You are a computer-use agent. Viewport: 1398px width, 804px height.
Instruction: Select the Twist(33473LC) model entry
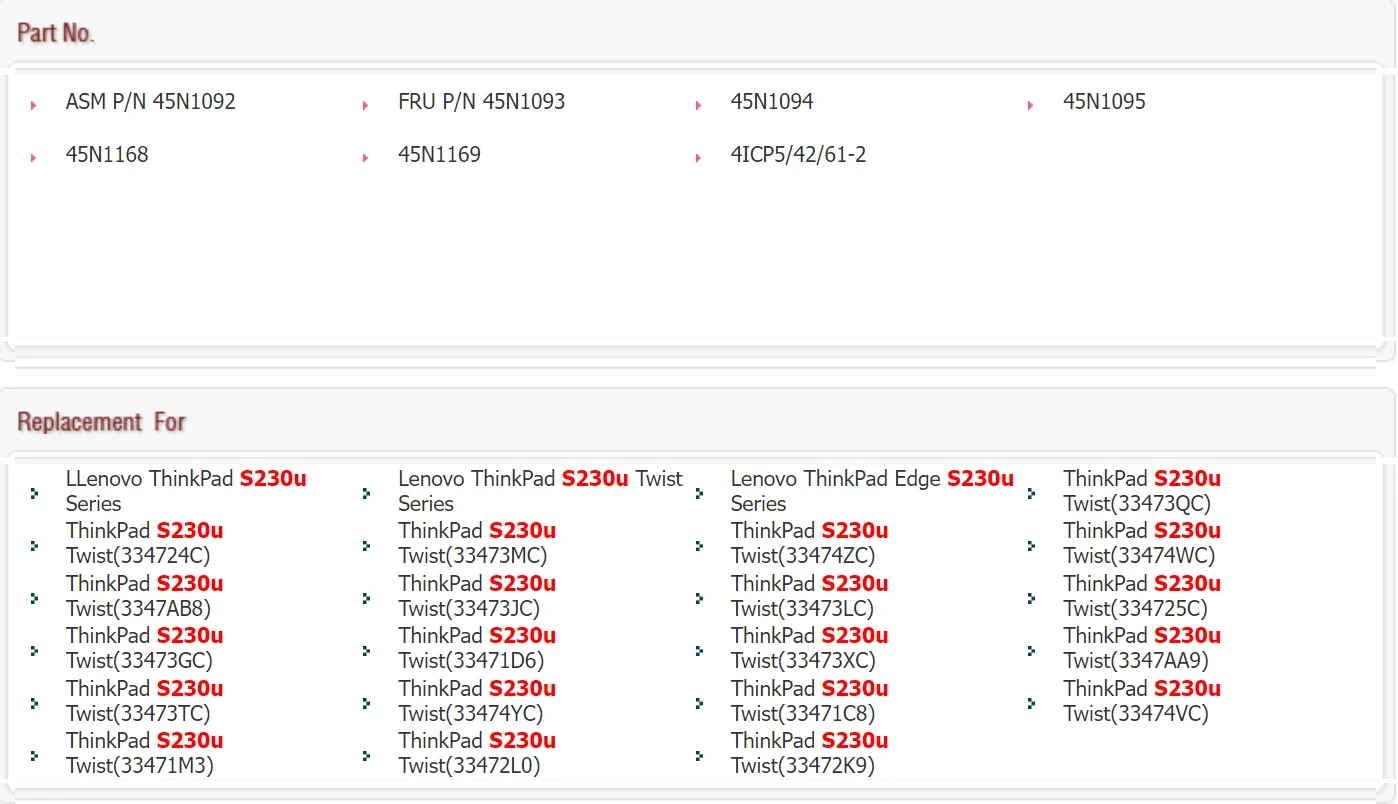coord(810,596)
